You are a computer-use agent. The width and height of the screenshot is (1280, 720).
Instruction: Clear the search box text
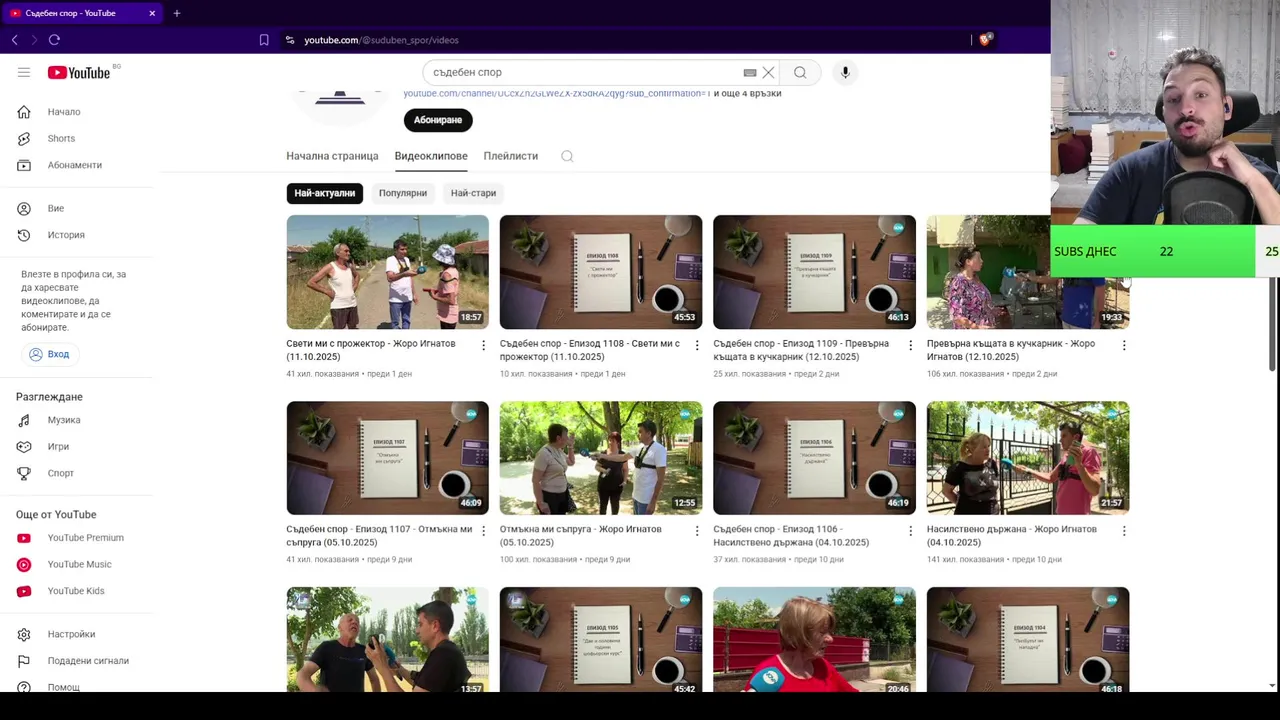768,72
